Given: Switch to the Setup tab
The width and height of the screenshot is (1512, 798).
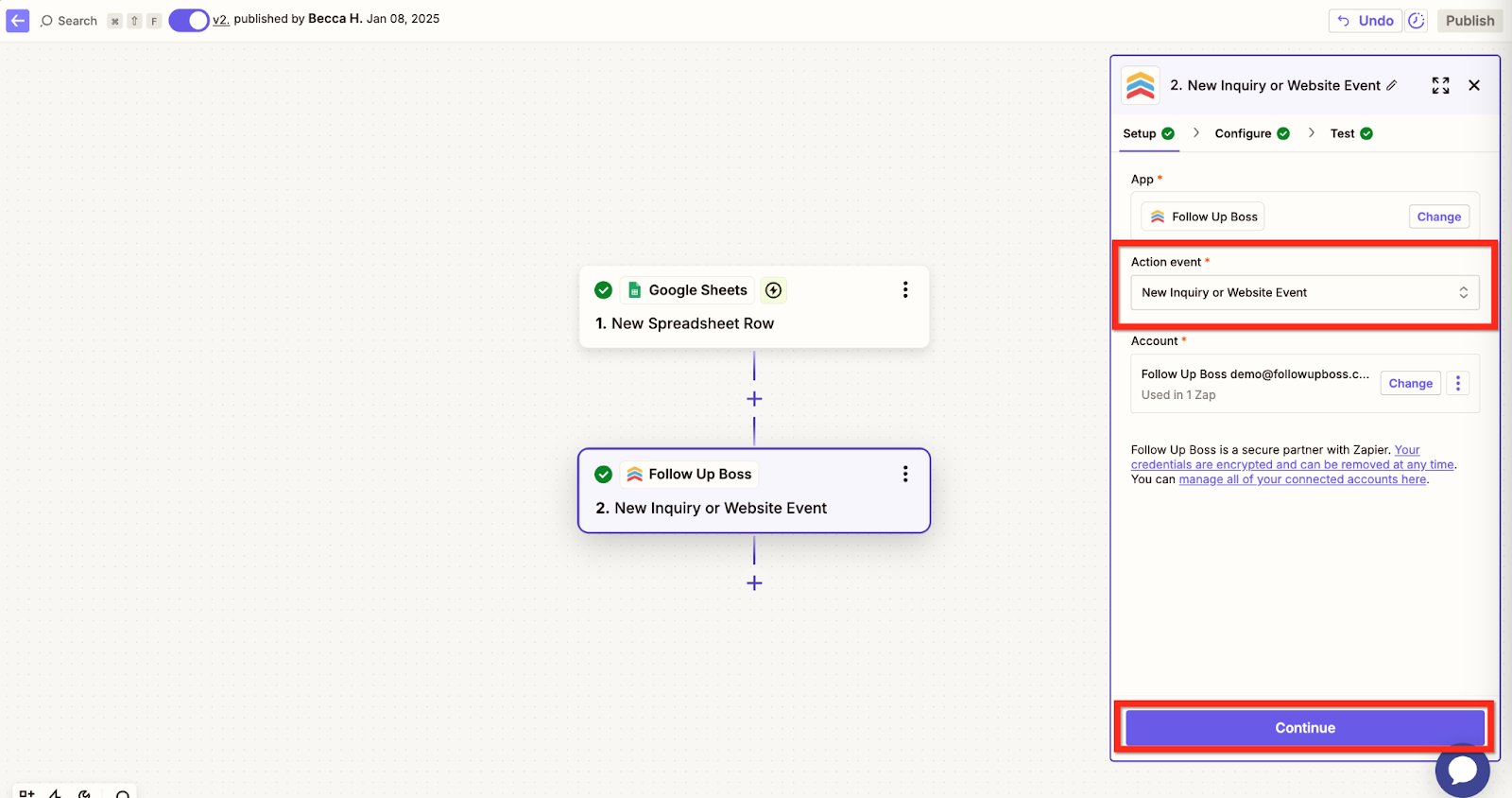Looking at the screenshot, I should pyautogui.click(x=1148, y=133).
